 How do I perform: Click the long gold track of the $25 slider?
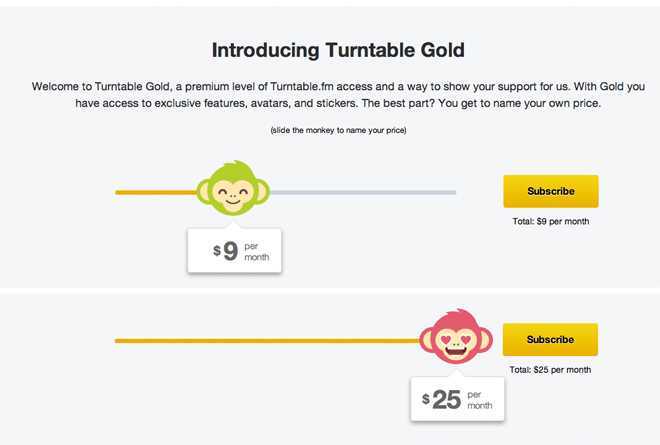[x=267, y=341]
